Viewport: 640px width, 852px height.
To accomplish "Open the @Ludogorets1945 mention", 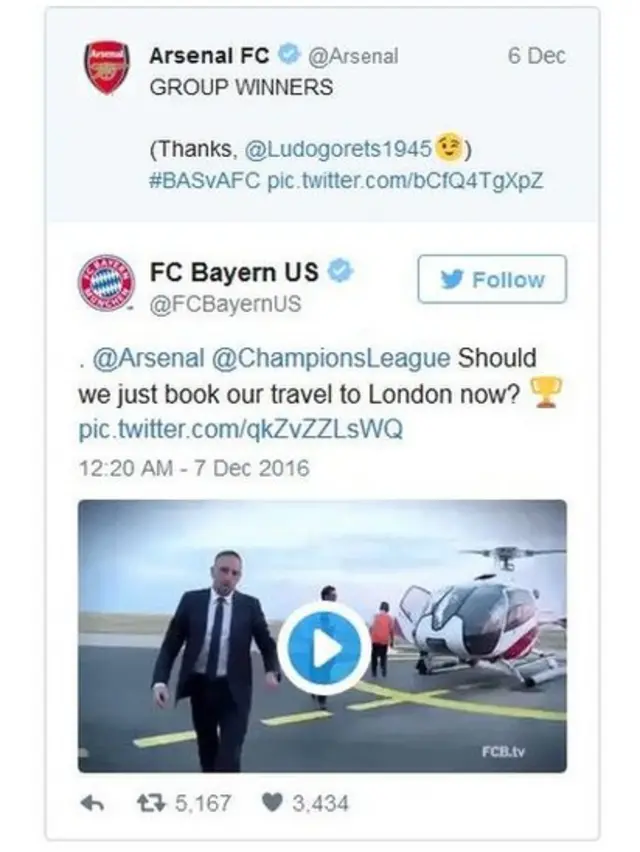I will coord(338,148).
